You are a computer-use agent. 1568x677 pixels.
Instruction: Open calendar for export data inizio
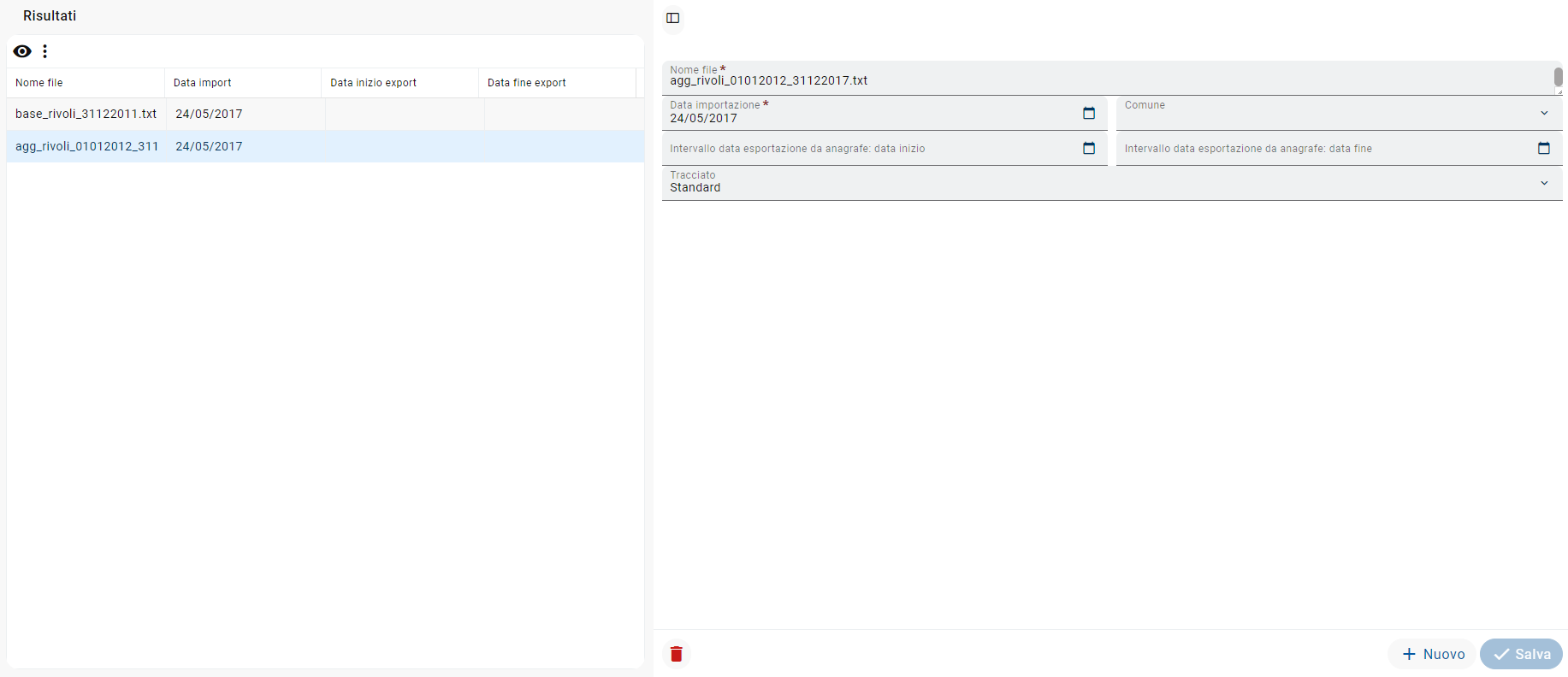pyautogui.click(x=1089, y=148)
